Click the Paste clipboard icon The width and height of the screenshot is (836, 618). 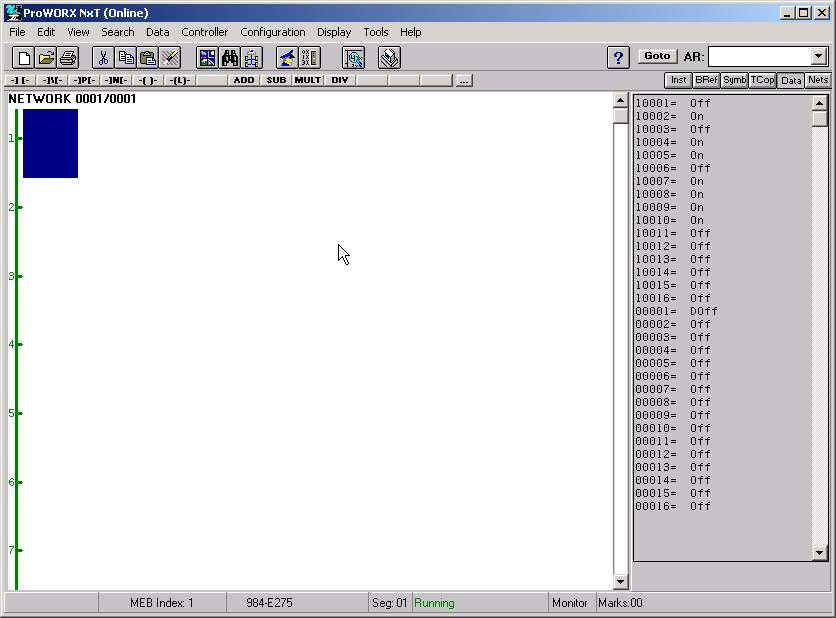click(x=147, y=58)
